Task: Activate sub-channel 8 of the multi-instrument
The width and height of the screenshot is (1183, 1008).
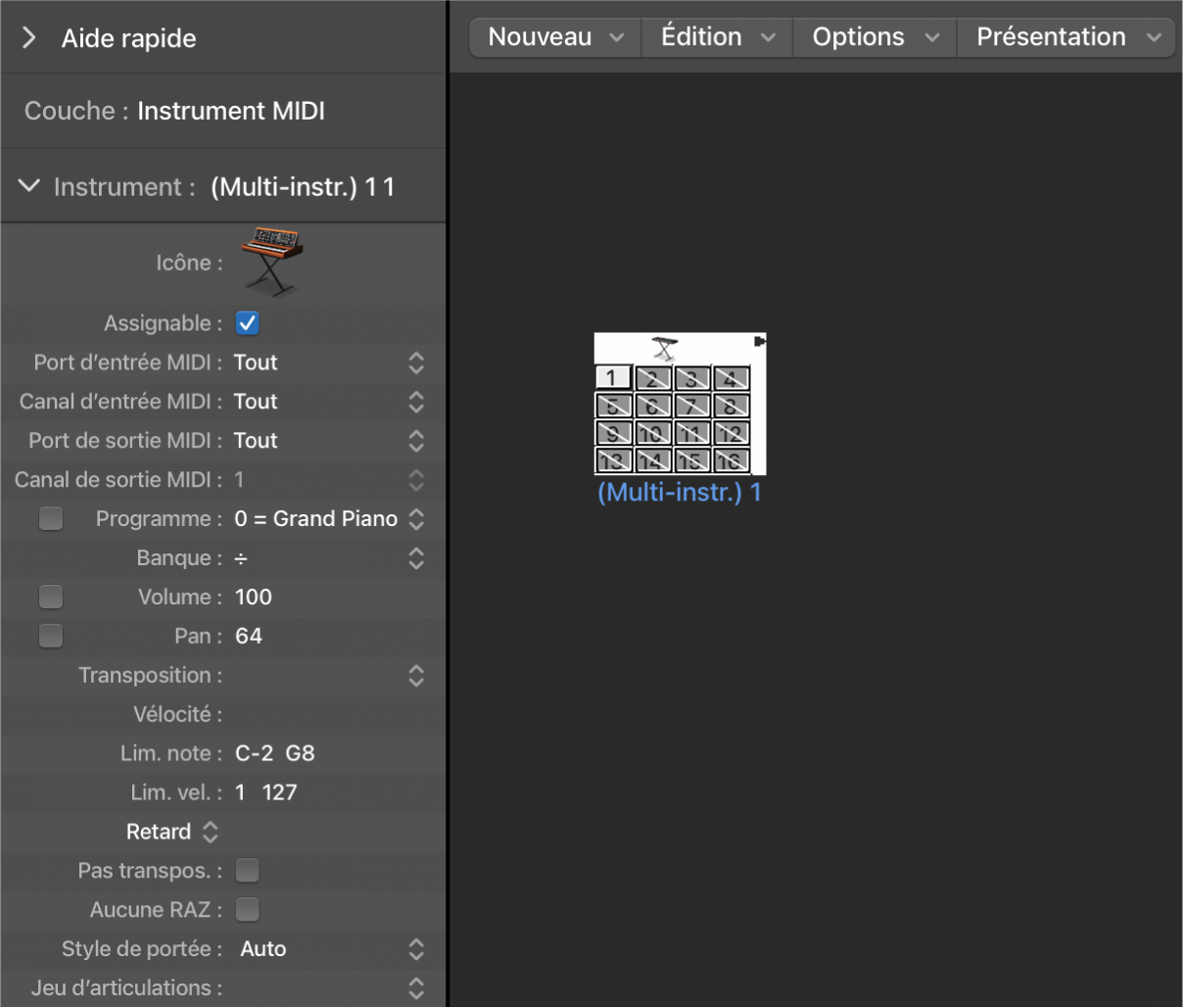Action: (732, 406)
